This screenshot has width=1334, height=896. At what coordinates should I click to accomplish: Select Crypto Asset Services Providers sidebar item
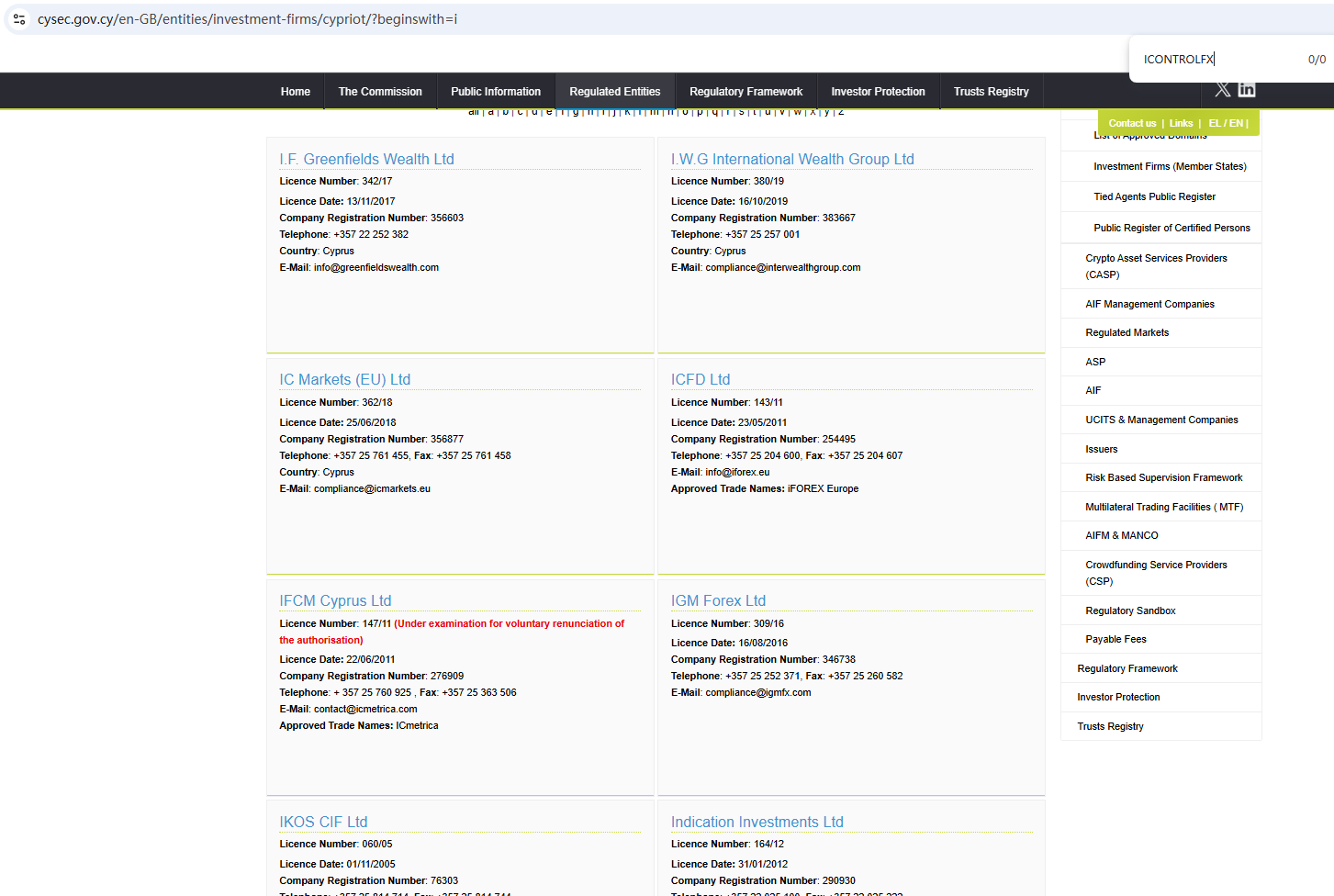tap(1155, 266)
